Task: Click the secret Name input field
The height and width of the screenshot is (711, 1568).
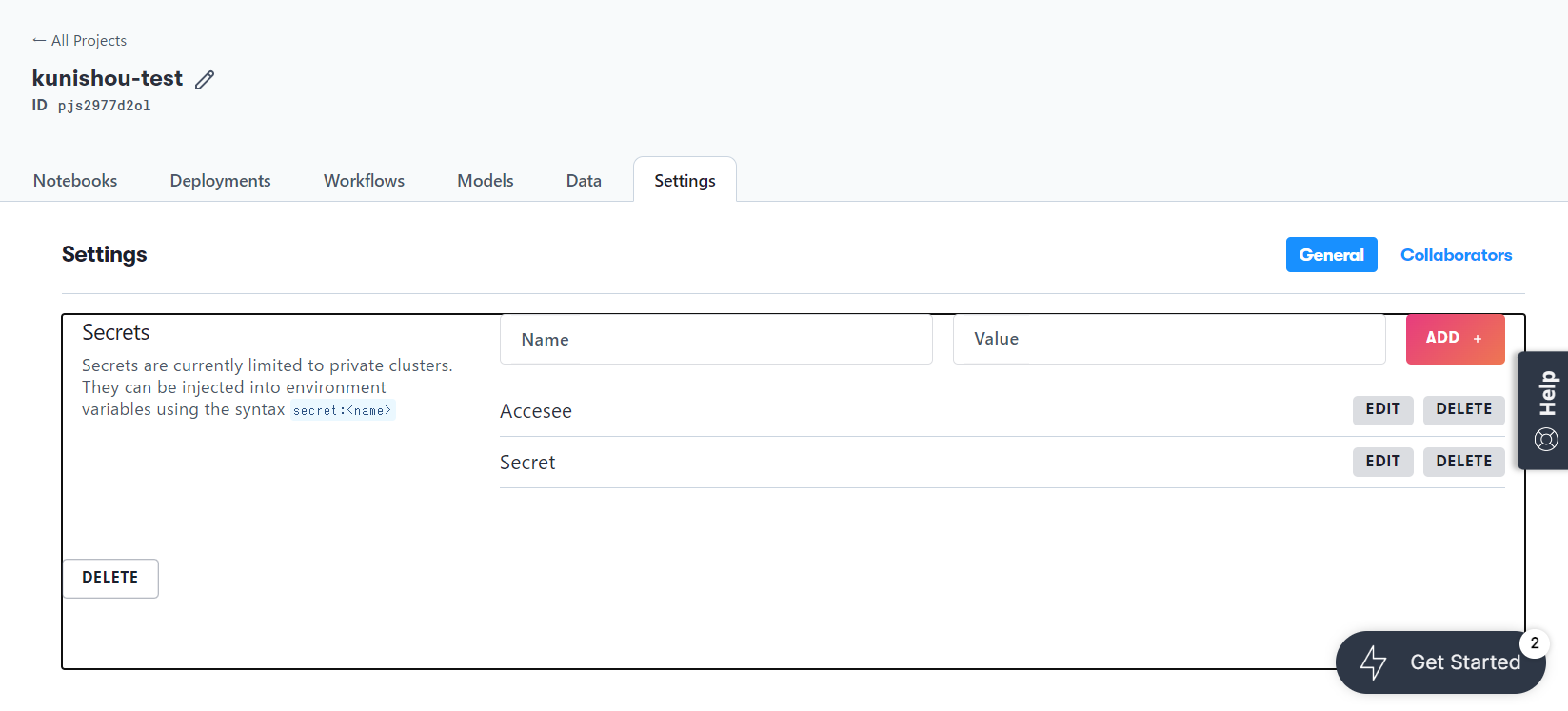Action: [x=716, y=340]
